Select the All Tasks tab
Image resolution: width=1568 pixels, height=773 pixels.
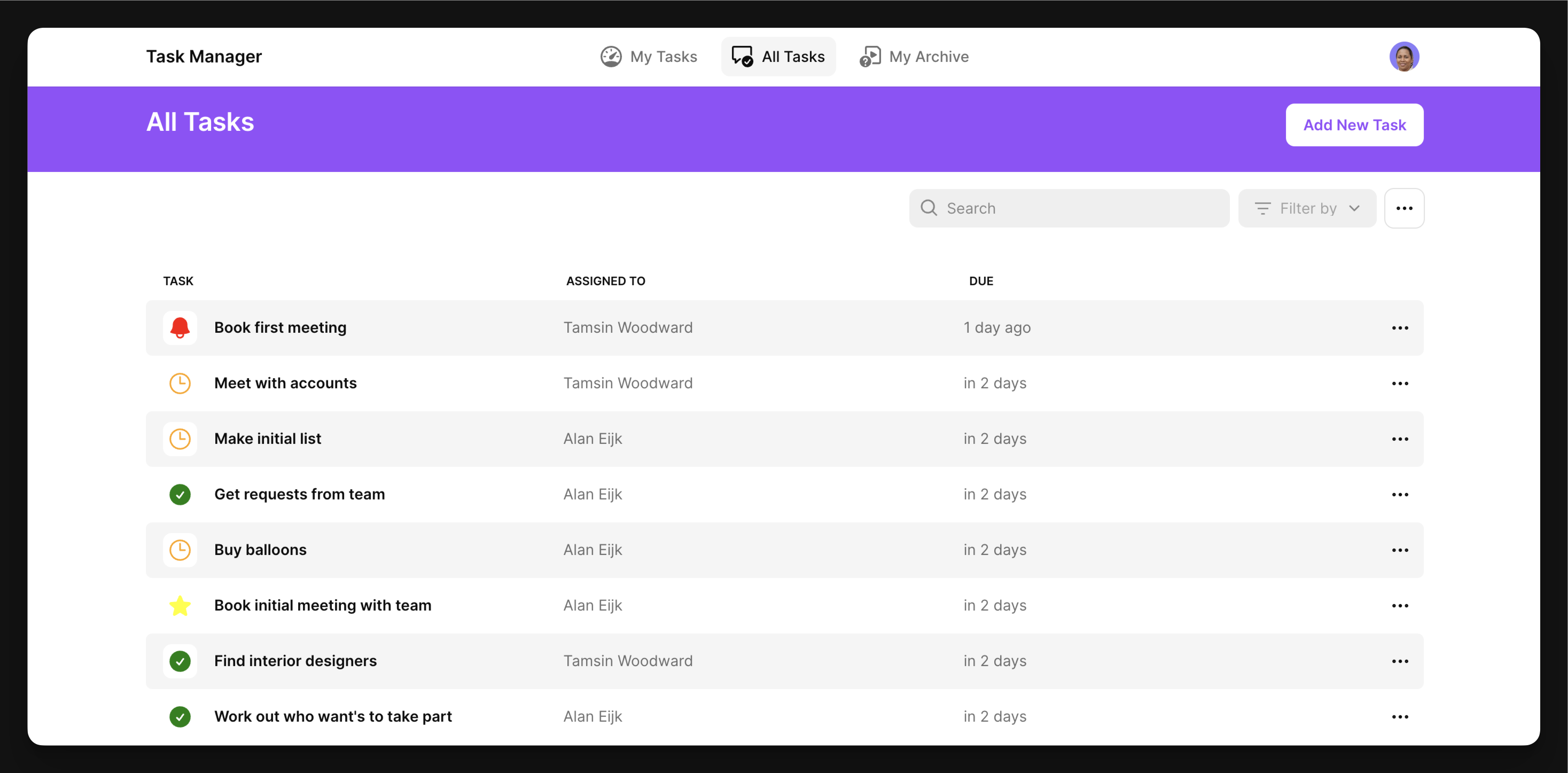click(x=778, y=57)
